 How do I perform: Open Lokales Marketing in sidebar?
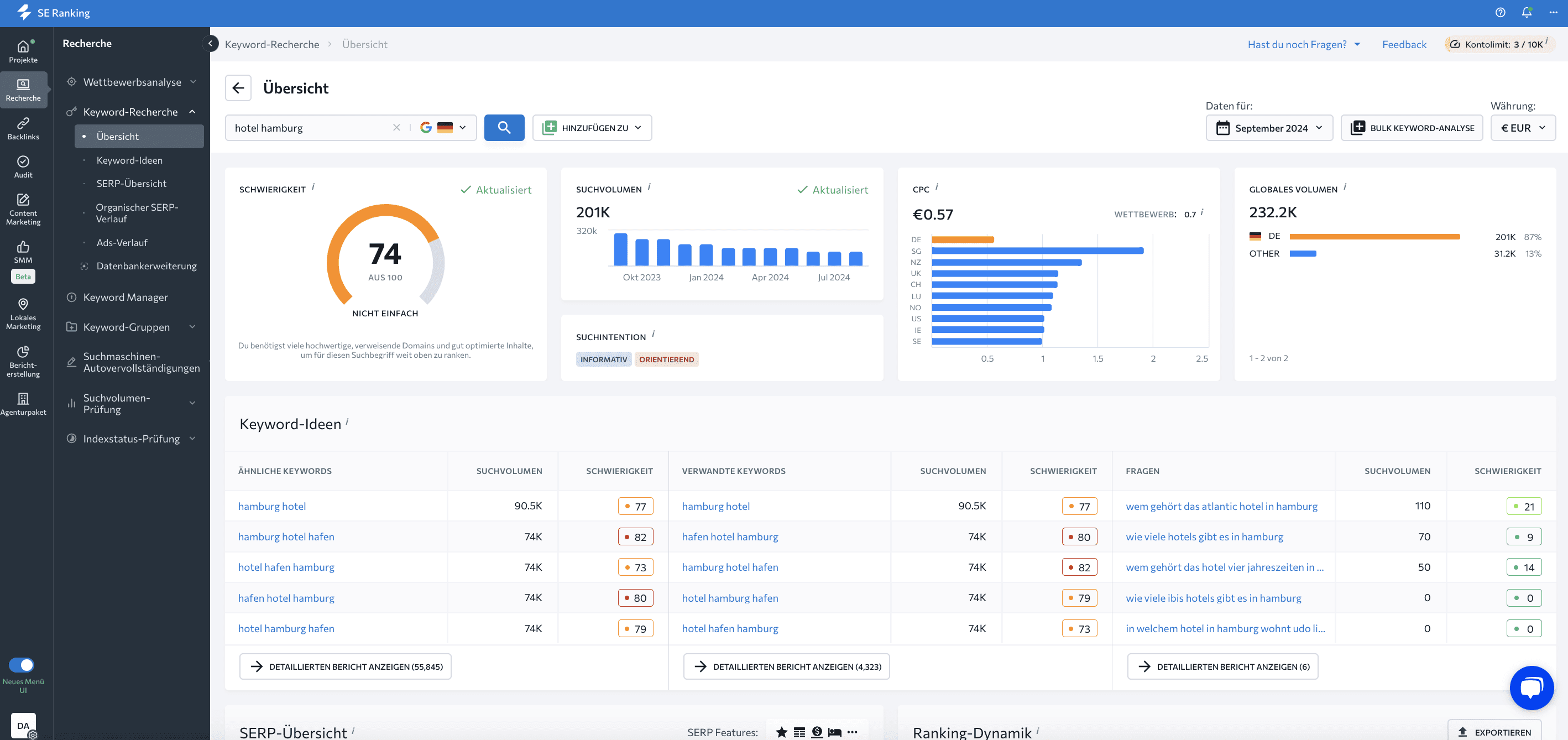click(x=23, y=314)
